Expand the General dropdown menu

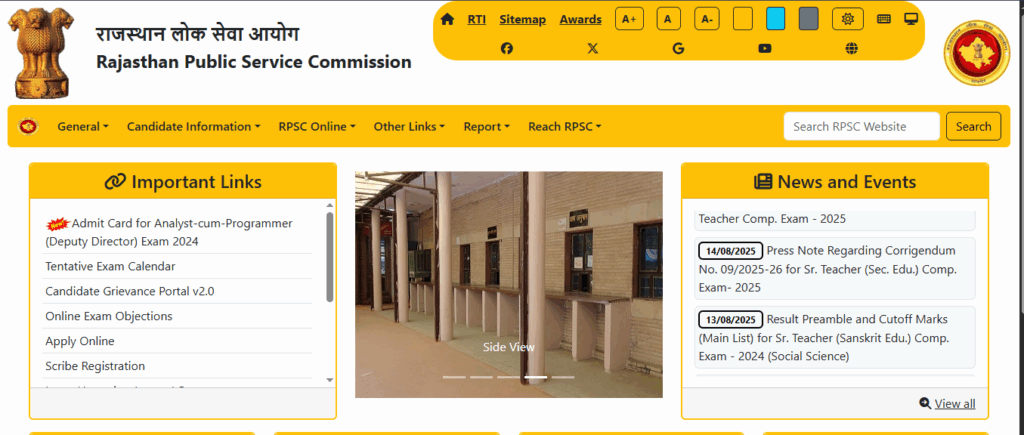(82, 126)
